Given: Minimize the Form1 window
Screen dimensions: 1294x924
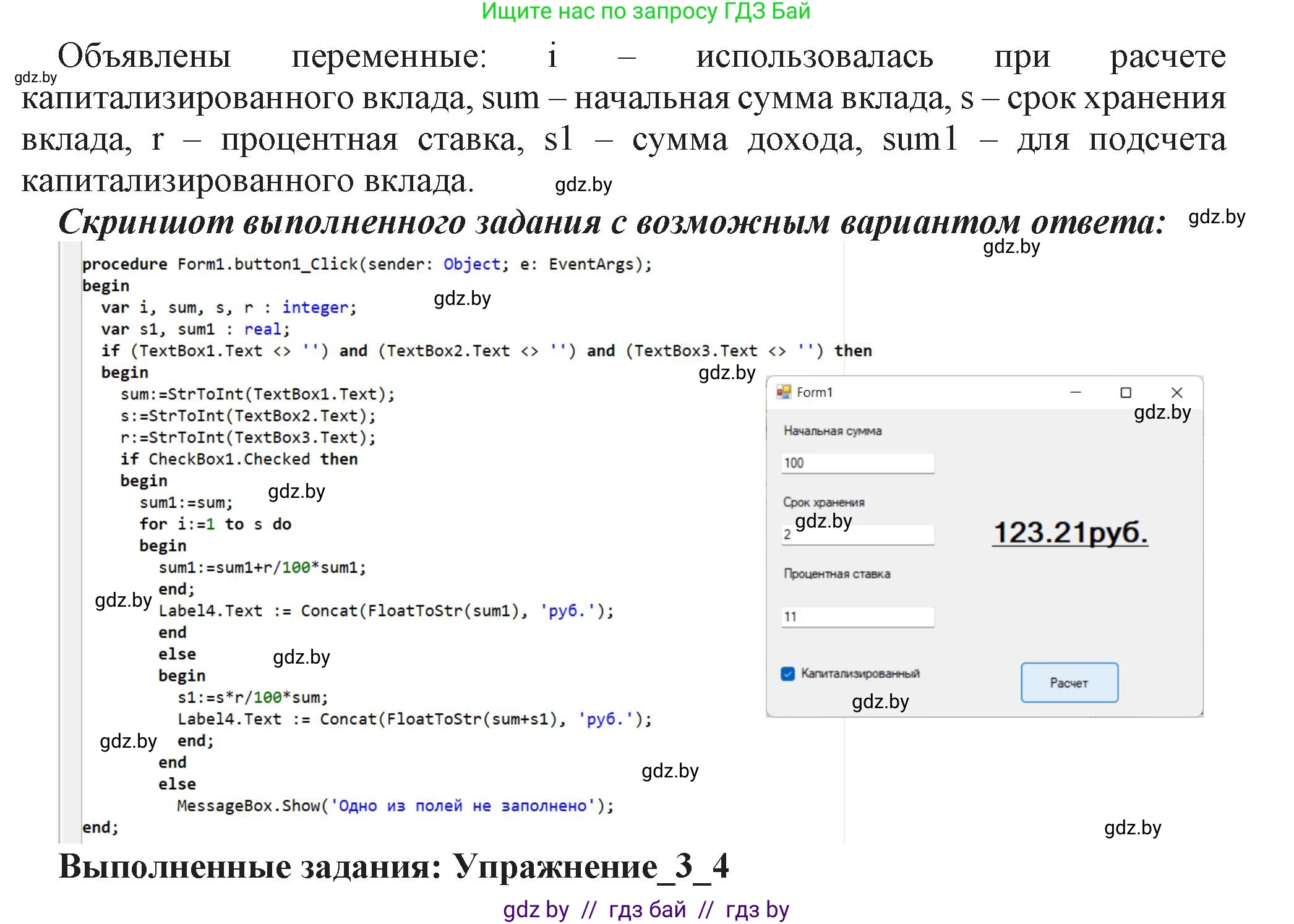Looking at the screenshot, I should pos(1076,391).
